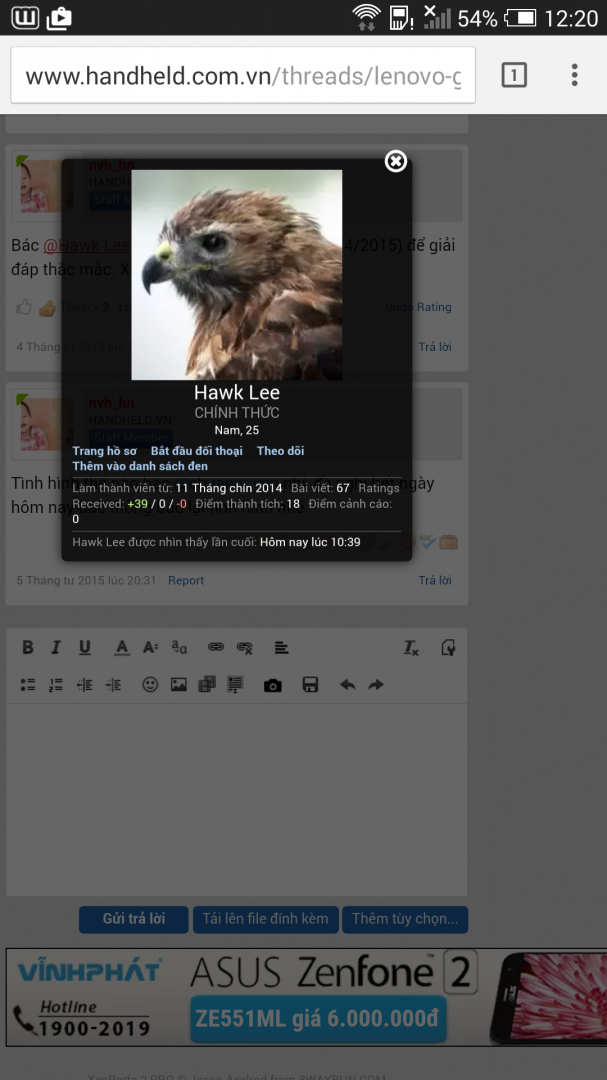Tap the media play store notification icon

59,18
